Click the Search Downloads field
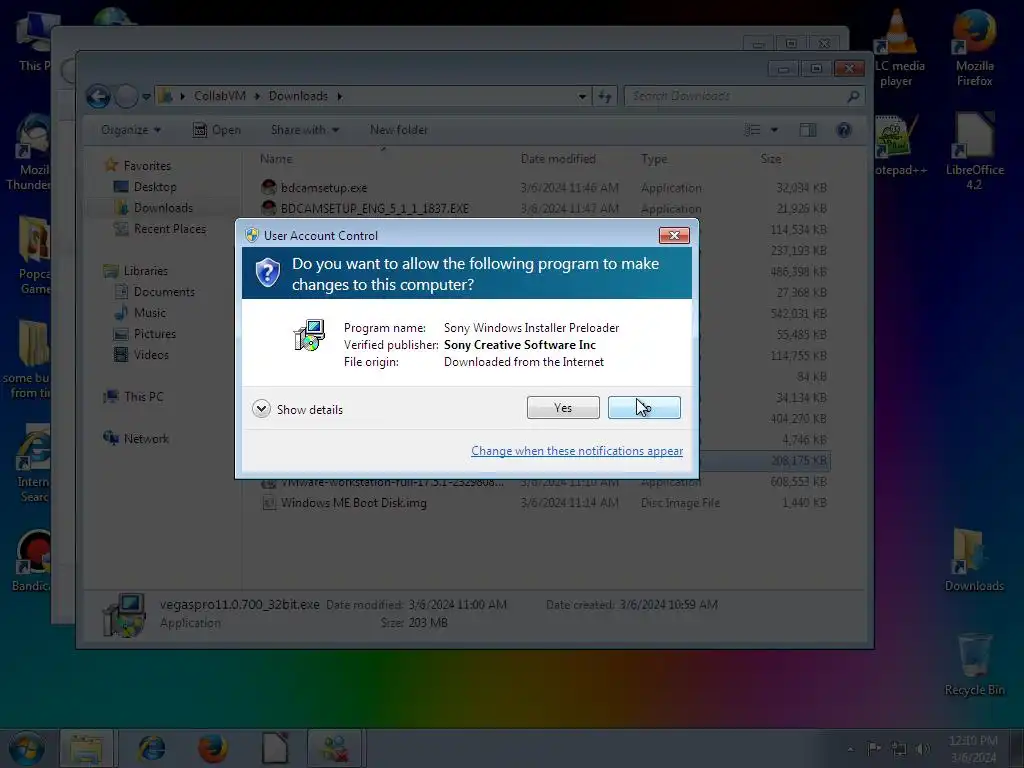Viewport: 1024px width, 768px height. [744, 97]
